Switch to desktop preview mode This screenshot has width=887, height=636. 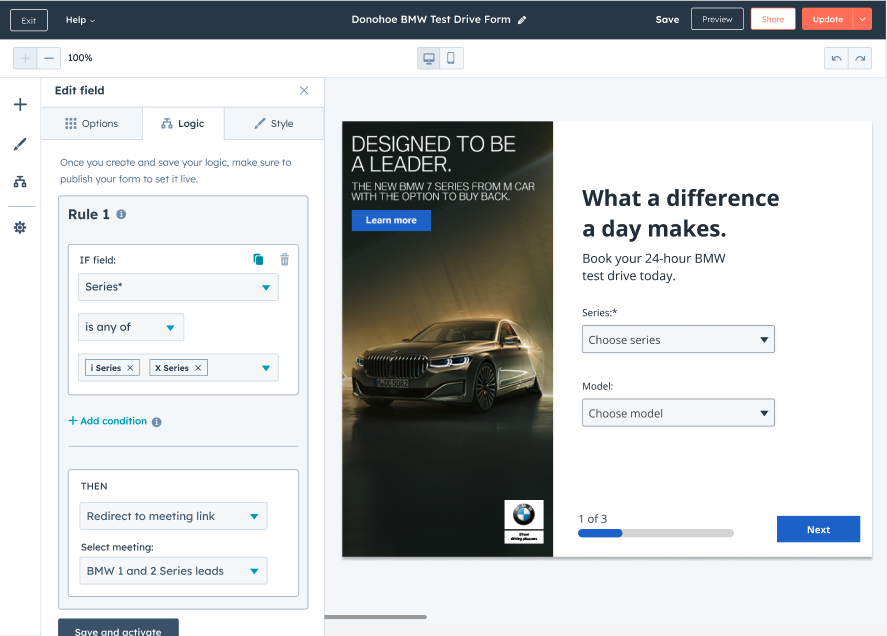pyautogui.click(x=428, y=58)
